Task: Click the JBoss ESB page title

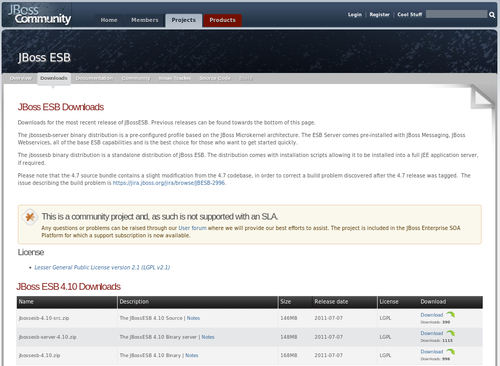Action: click(44, 58)
